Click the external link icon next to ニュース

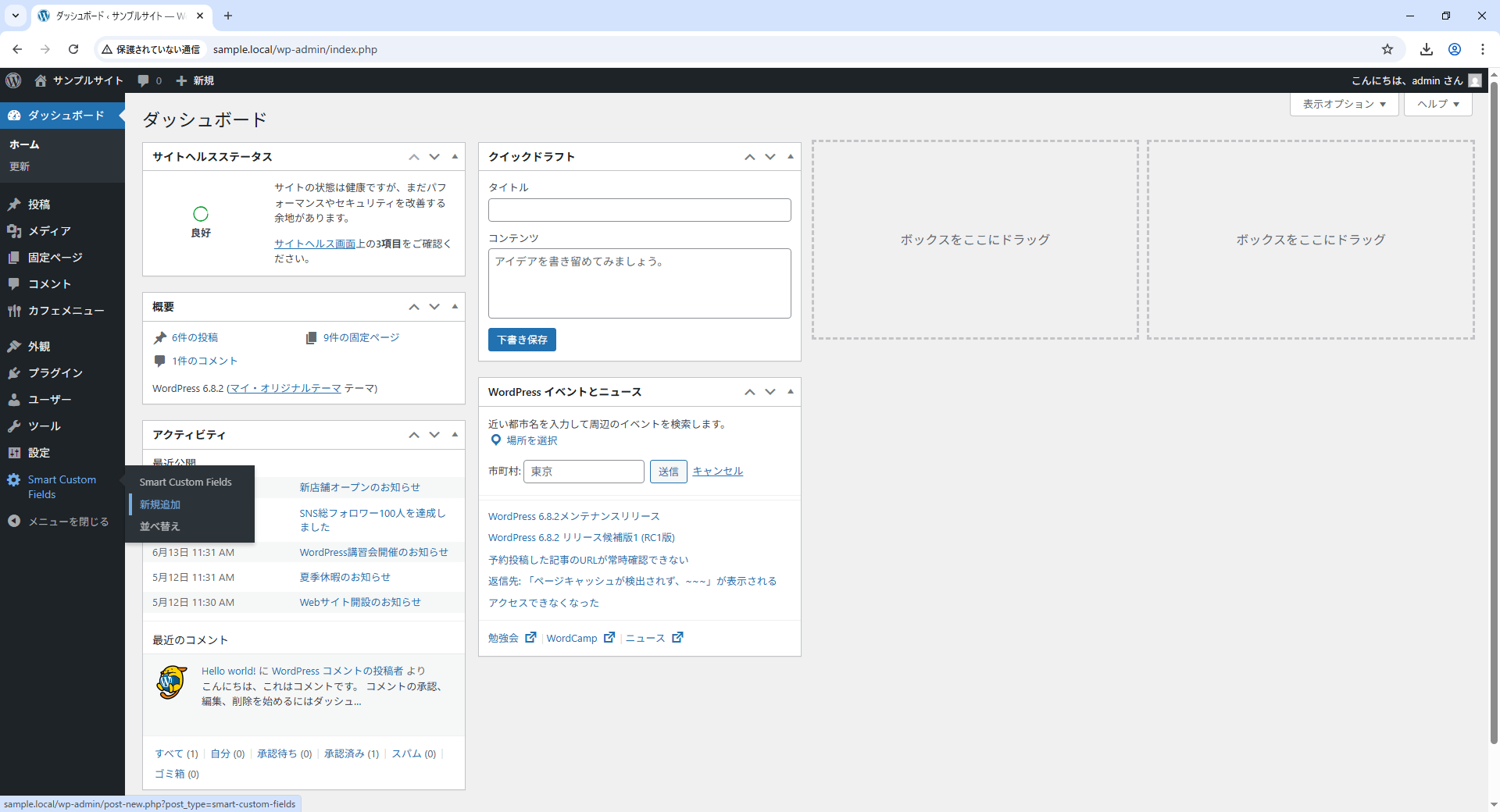pos(678,637)
